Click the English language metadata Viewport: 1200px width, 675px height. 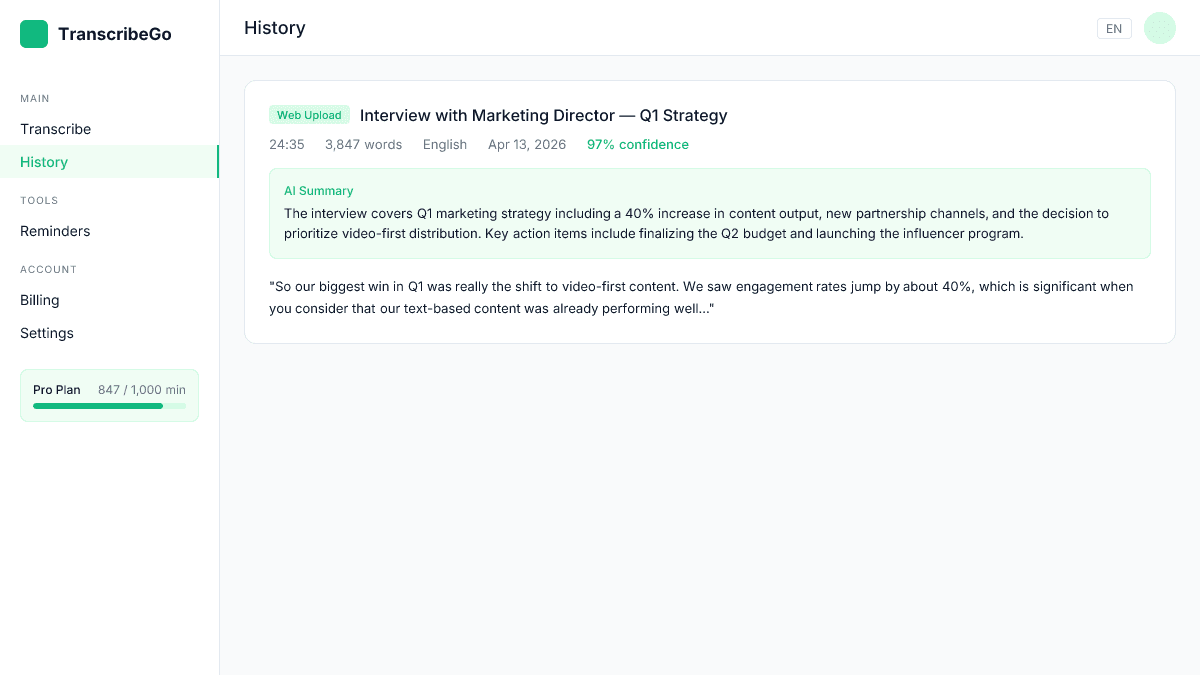tap(444, 144)
